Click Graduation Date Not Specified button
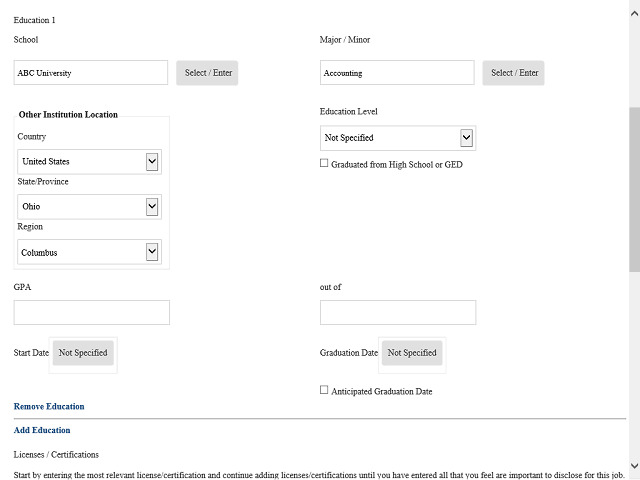 pos(412,353)
